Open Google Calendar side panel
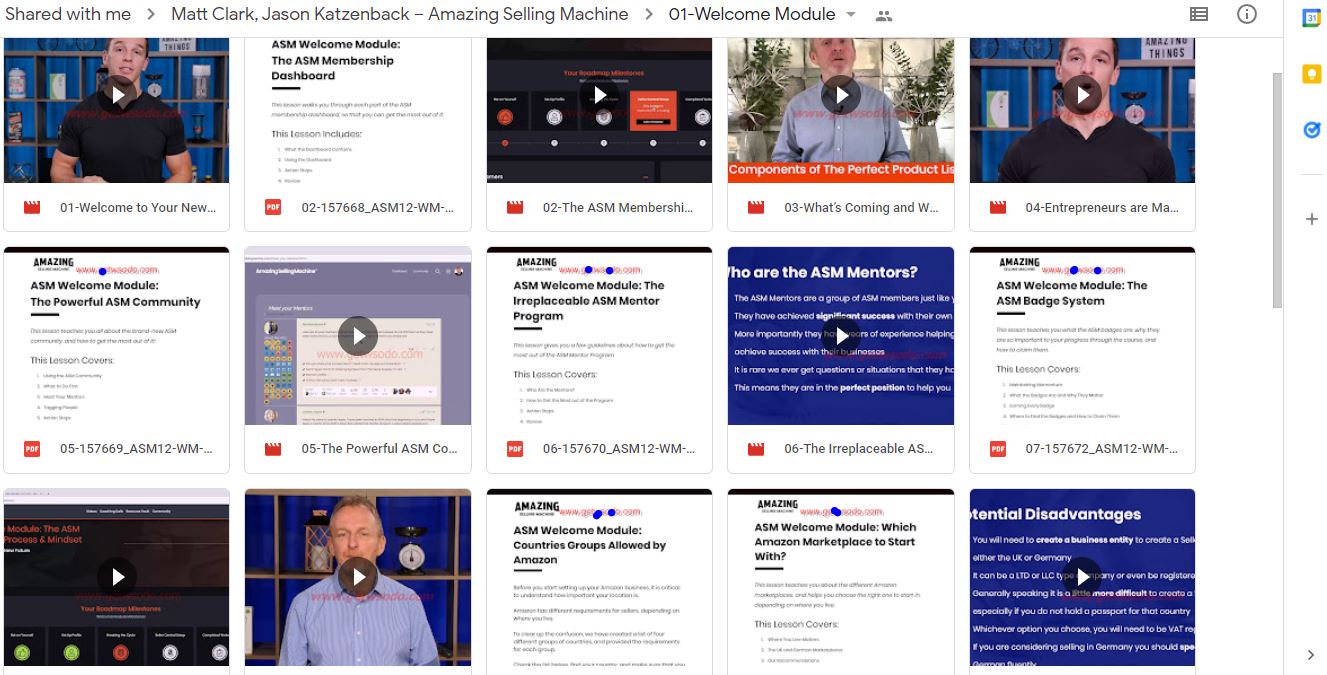This screenshot has height=675, width=1327. coord(1311,18)
